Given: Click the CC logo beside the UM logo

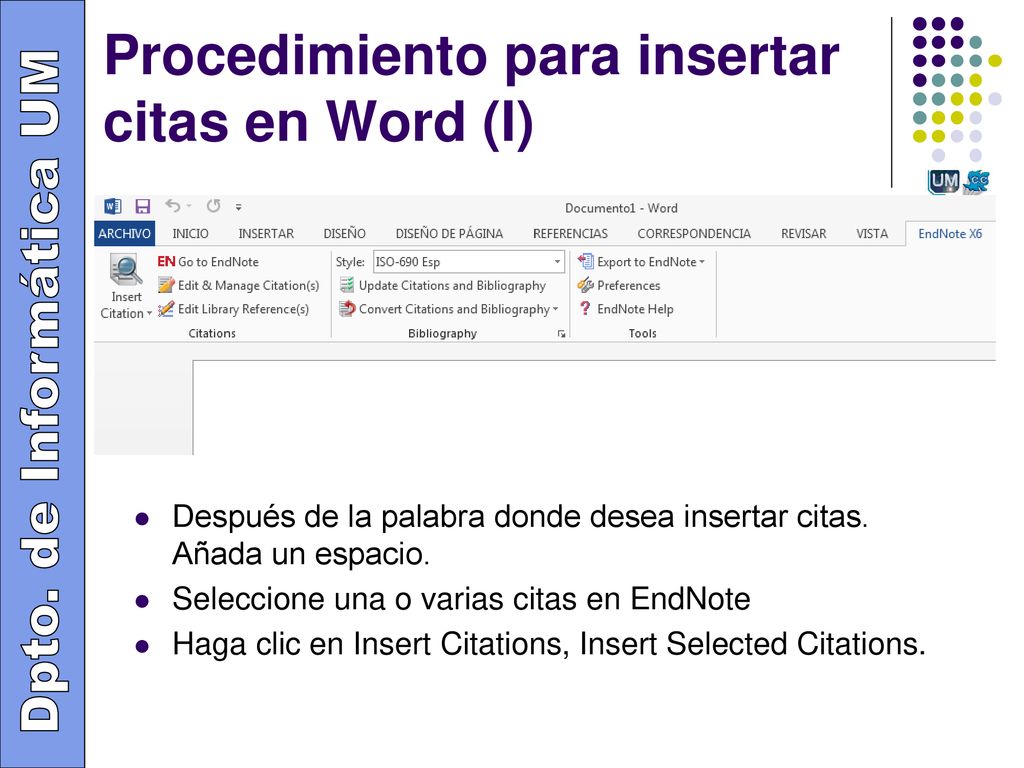Looking at the screenshot, I should (x=977, y=182).
